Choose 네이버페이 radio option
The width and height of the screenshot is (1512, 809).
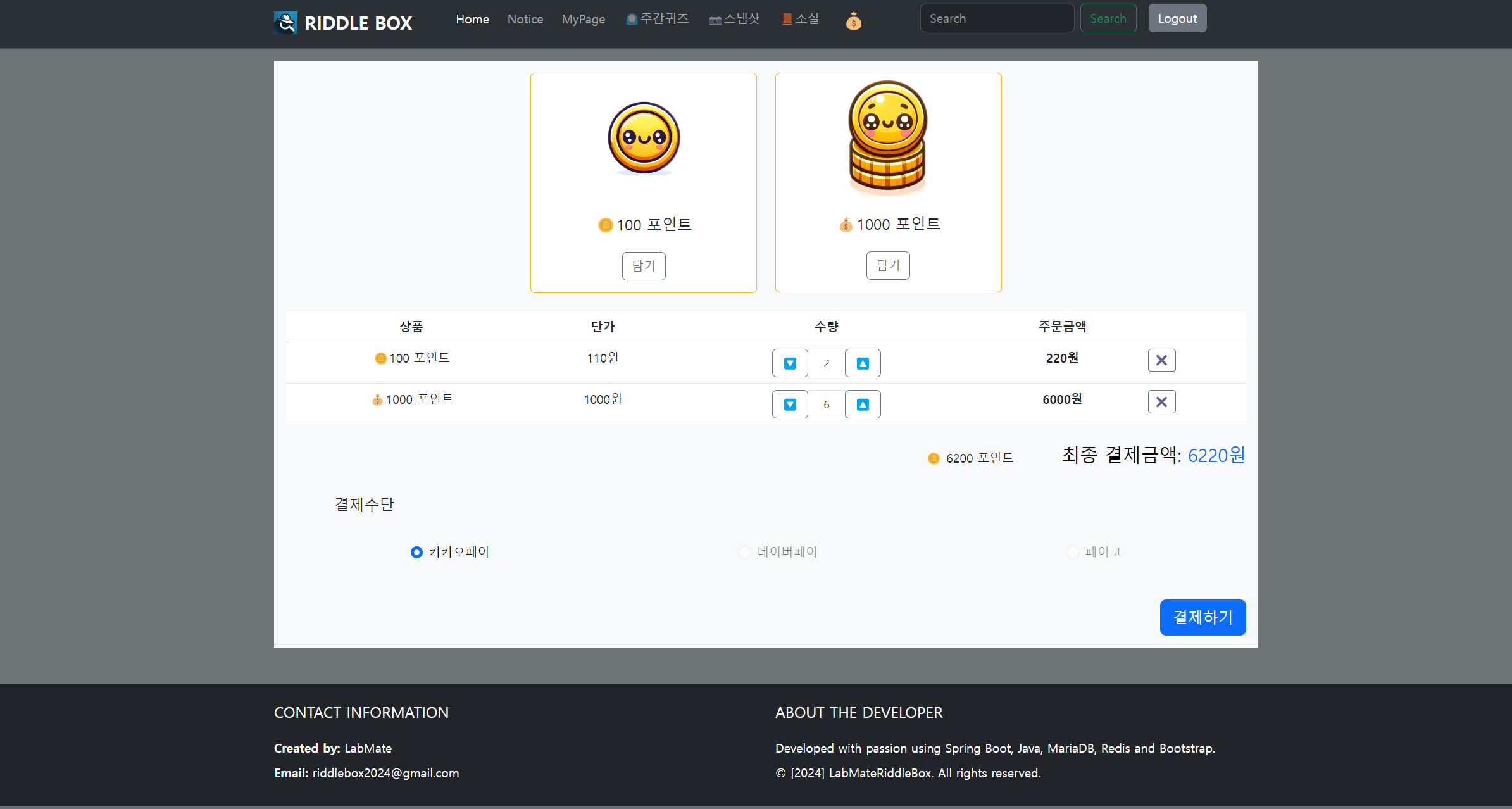tap(744, 553)
